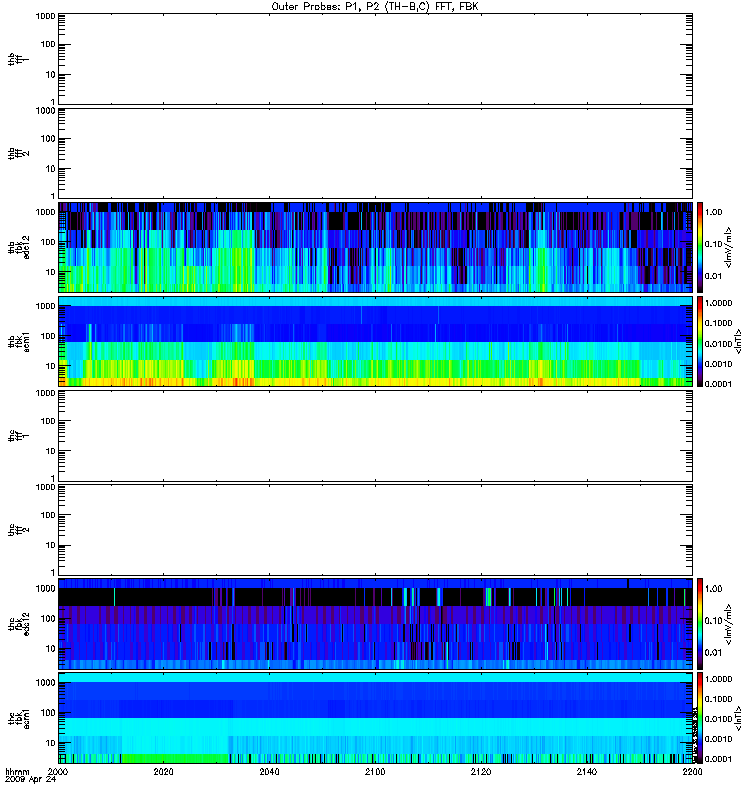750x800 pixels.
Task: Click the 0.01 tick on thb edc12 colorbar
Action: 713,276
